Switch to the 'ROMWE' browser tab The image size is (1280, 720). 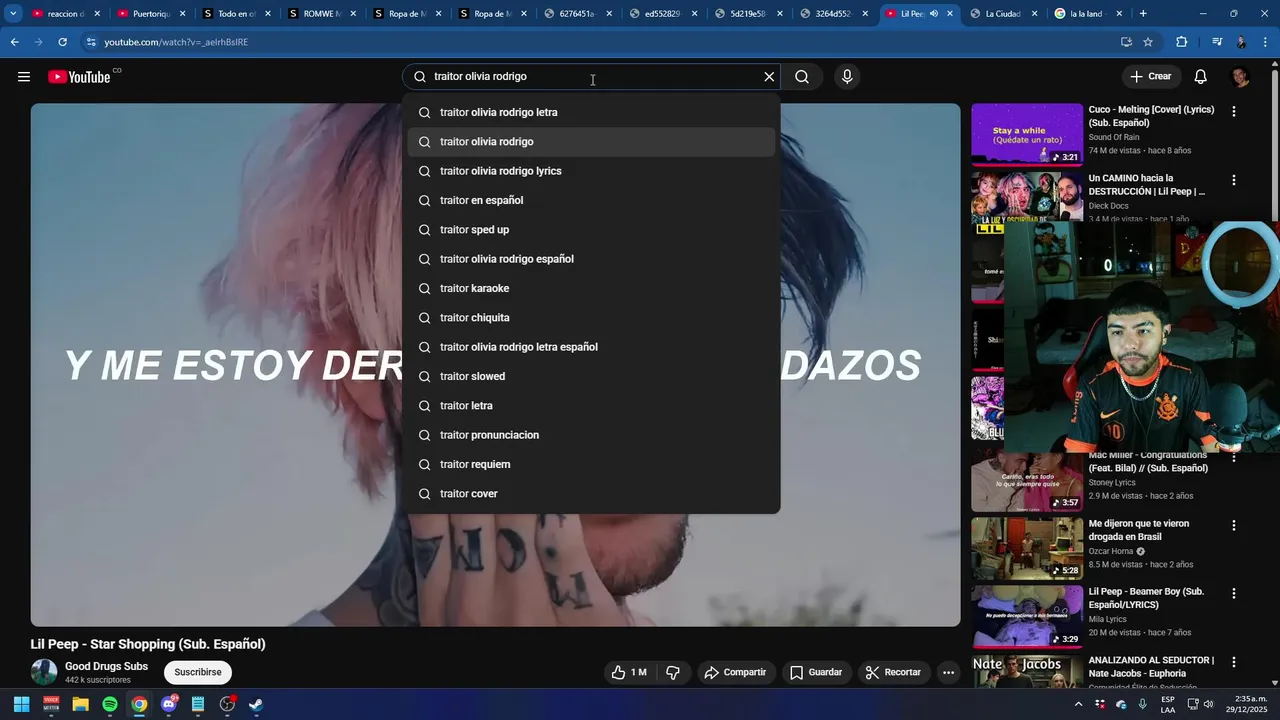(321, 14)
